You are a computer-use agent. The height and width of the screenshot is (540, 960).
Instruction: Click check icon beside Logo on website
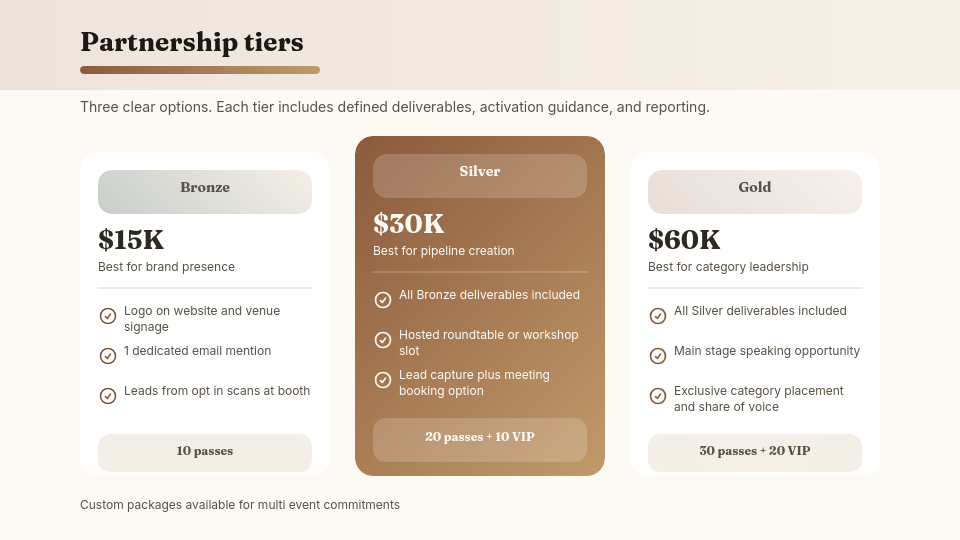[x=108, y=316]
